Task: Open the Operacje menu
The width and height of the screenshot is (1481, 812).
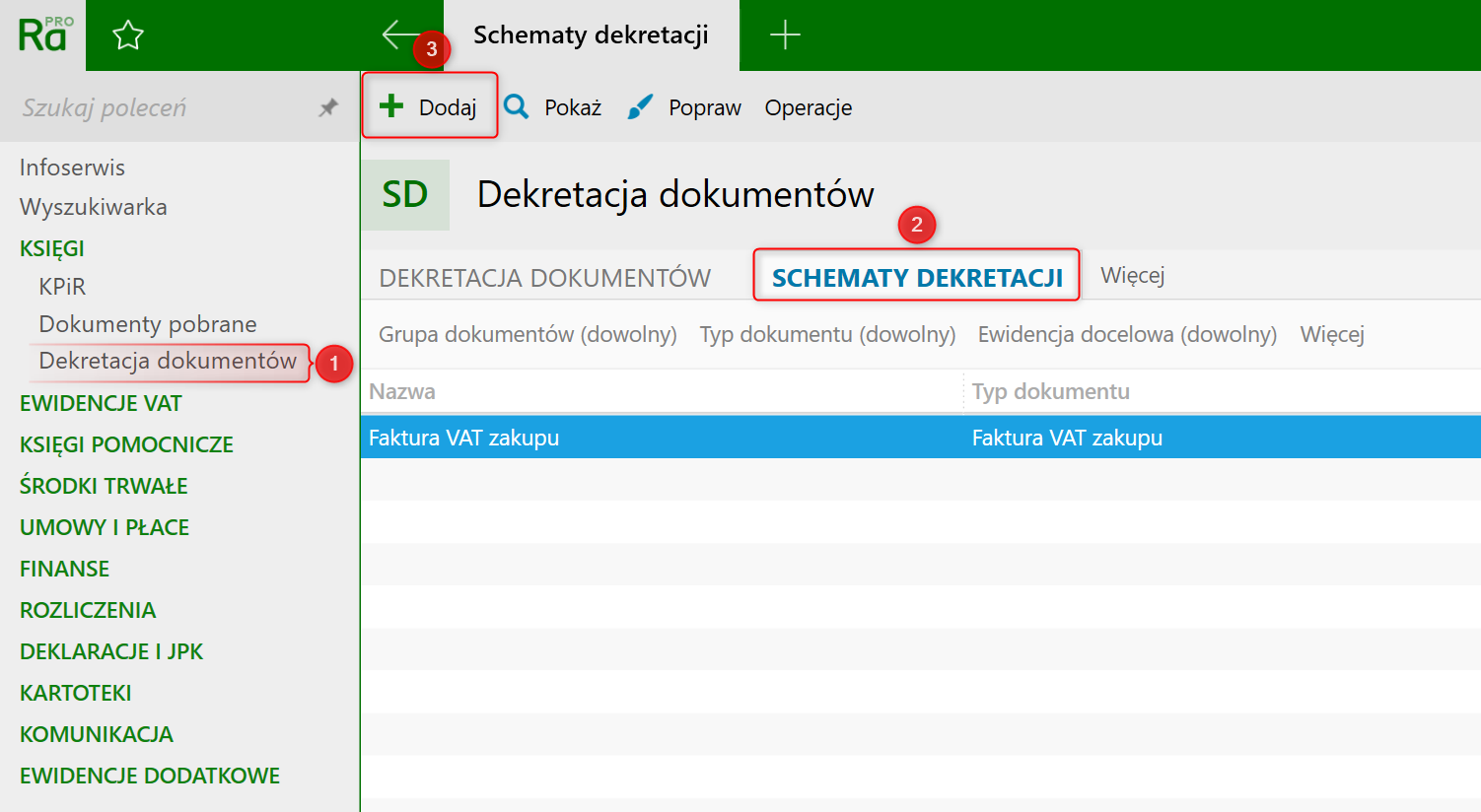Action: [x=809, y=107]
